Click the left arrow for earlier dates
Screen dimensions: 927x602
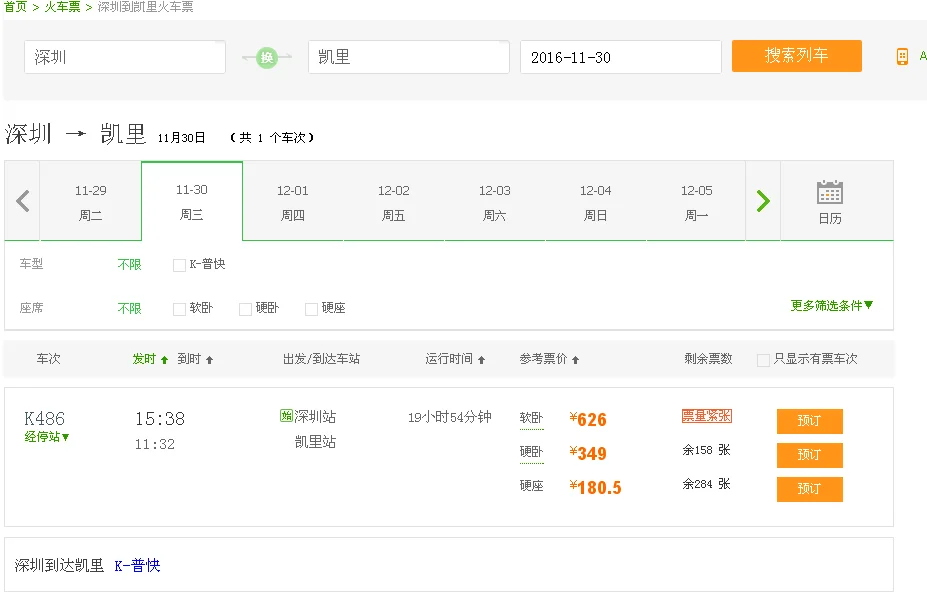(21, 200)
